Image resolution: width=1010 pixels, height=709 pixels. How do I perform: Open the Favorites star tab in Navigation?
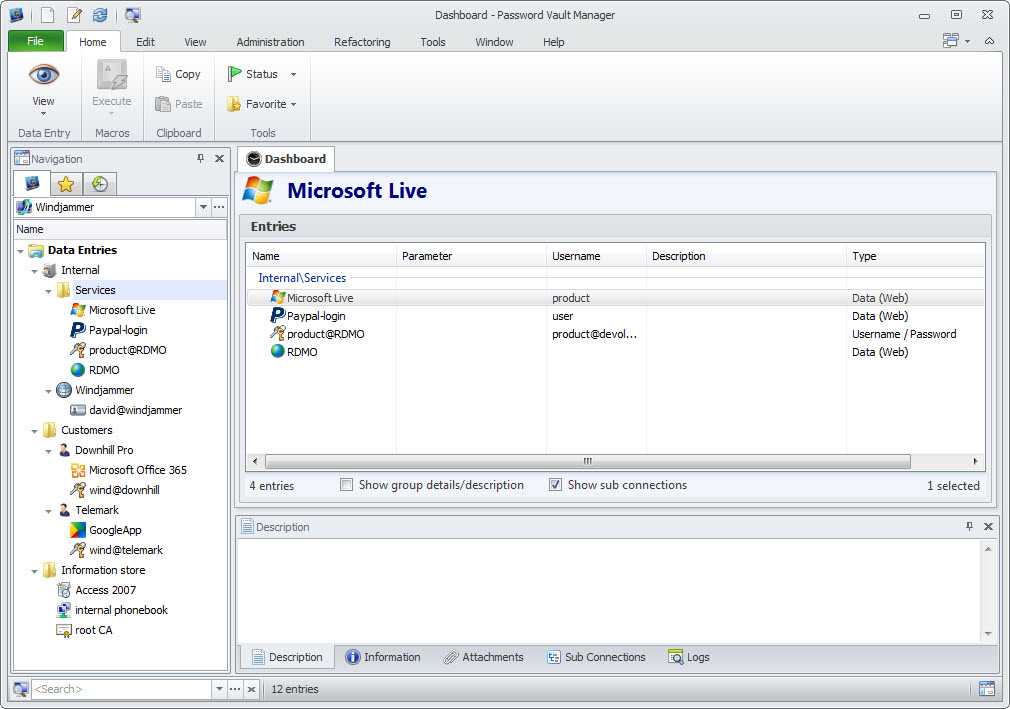(x=66, y=184)
